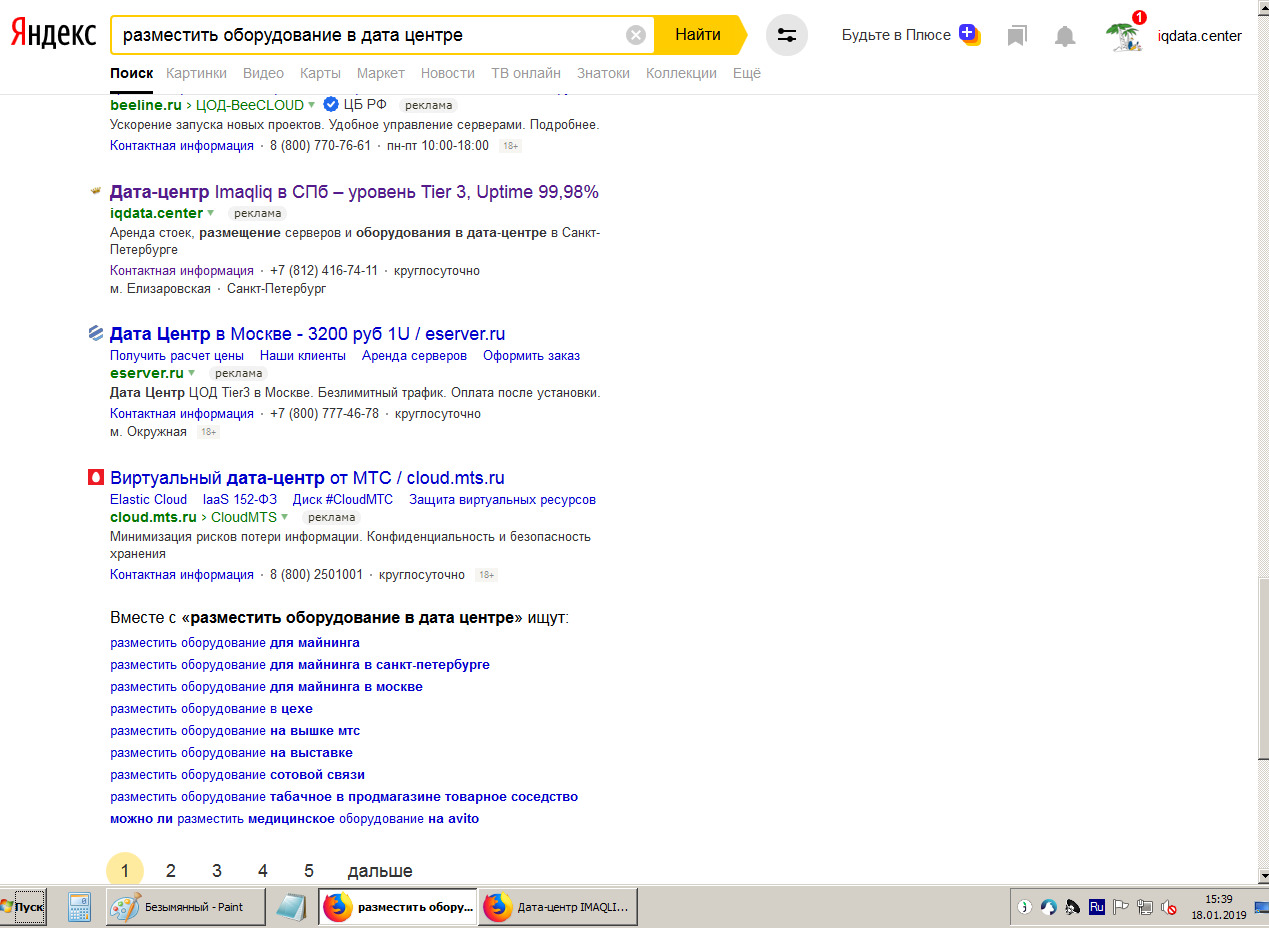Open the ТВ онлайн tab
This screenshot has height=928, width=1269.
click(526, 73)
